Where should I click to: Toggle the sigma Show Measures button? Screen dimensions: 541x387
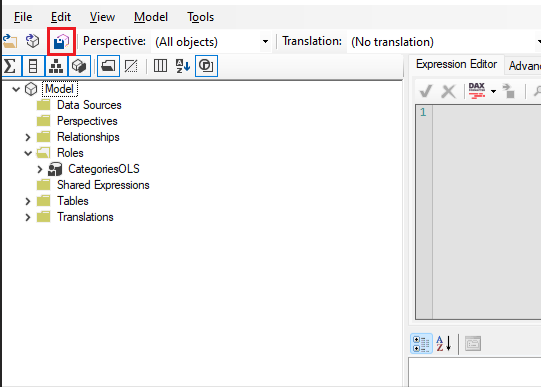10,66
